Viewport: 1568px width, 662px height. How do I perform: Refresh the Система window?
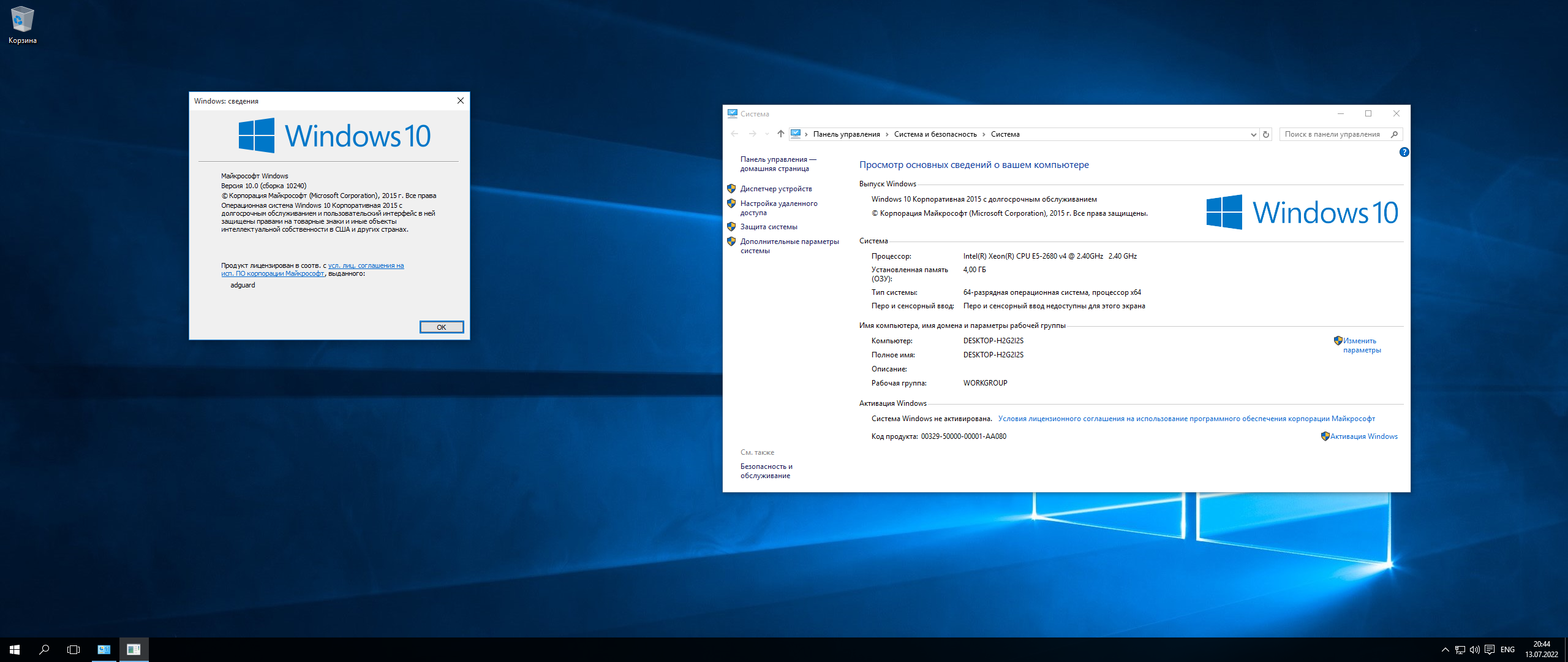(1266, 134)
